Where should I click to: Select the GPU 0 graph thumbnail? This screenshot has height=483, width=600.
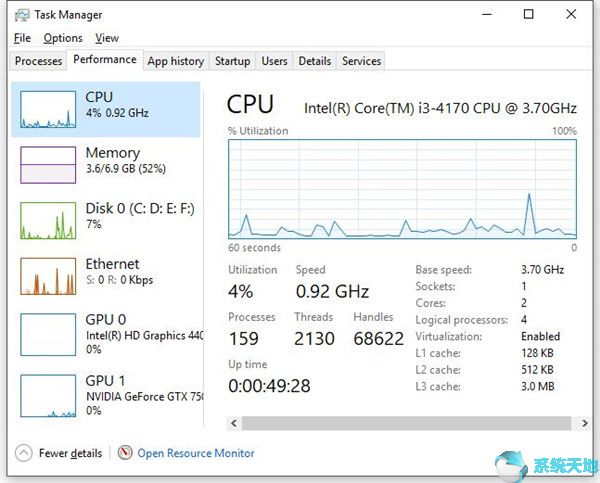[48, 333]
